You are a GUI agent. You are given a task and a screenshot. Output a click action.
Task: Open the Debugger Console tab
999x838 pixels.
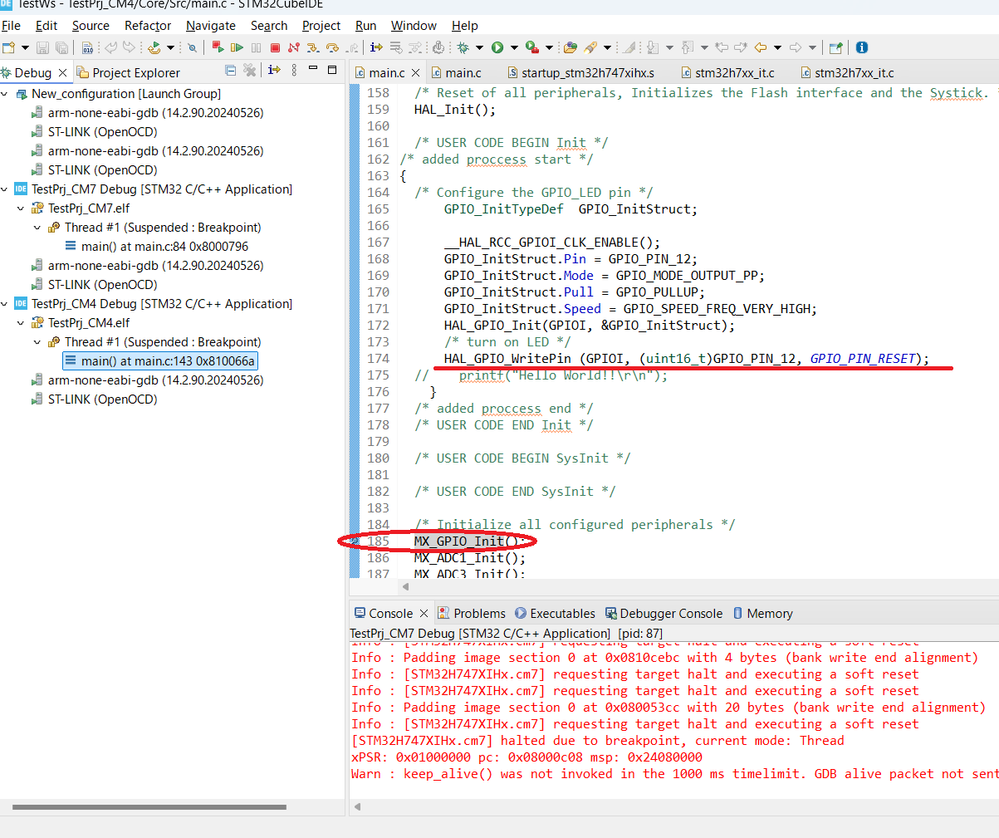tap(670, 613)
